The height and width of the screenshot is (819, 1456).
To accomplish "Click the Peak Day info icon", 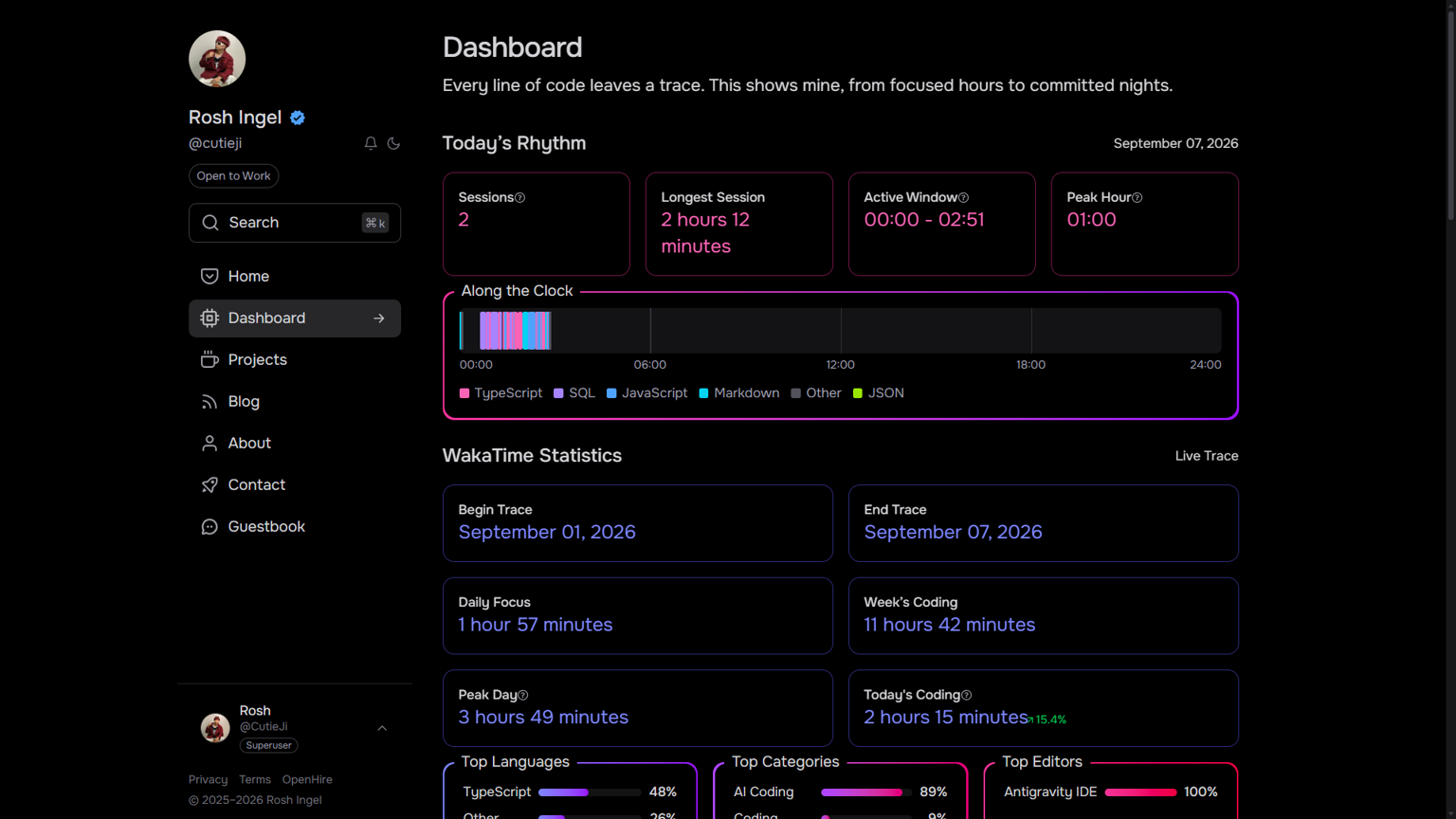I will tap(523, 695).
